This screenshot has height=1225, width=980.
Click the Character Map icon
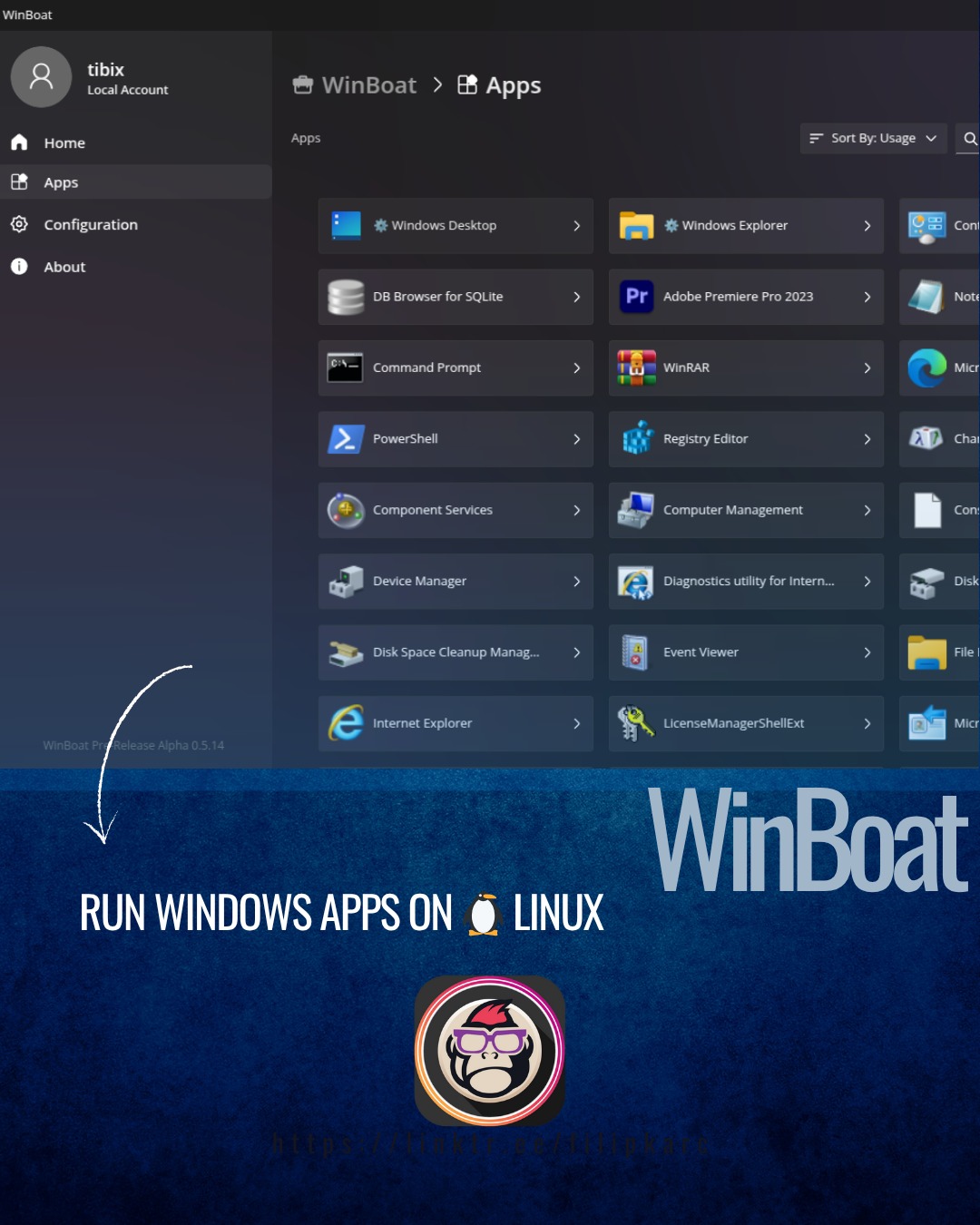click(x=926, y=438)
